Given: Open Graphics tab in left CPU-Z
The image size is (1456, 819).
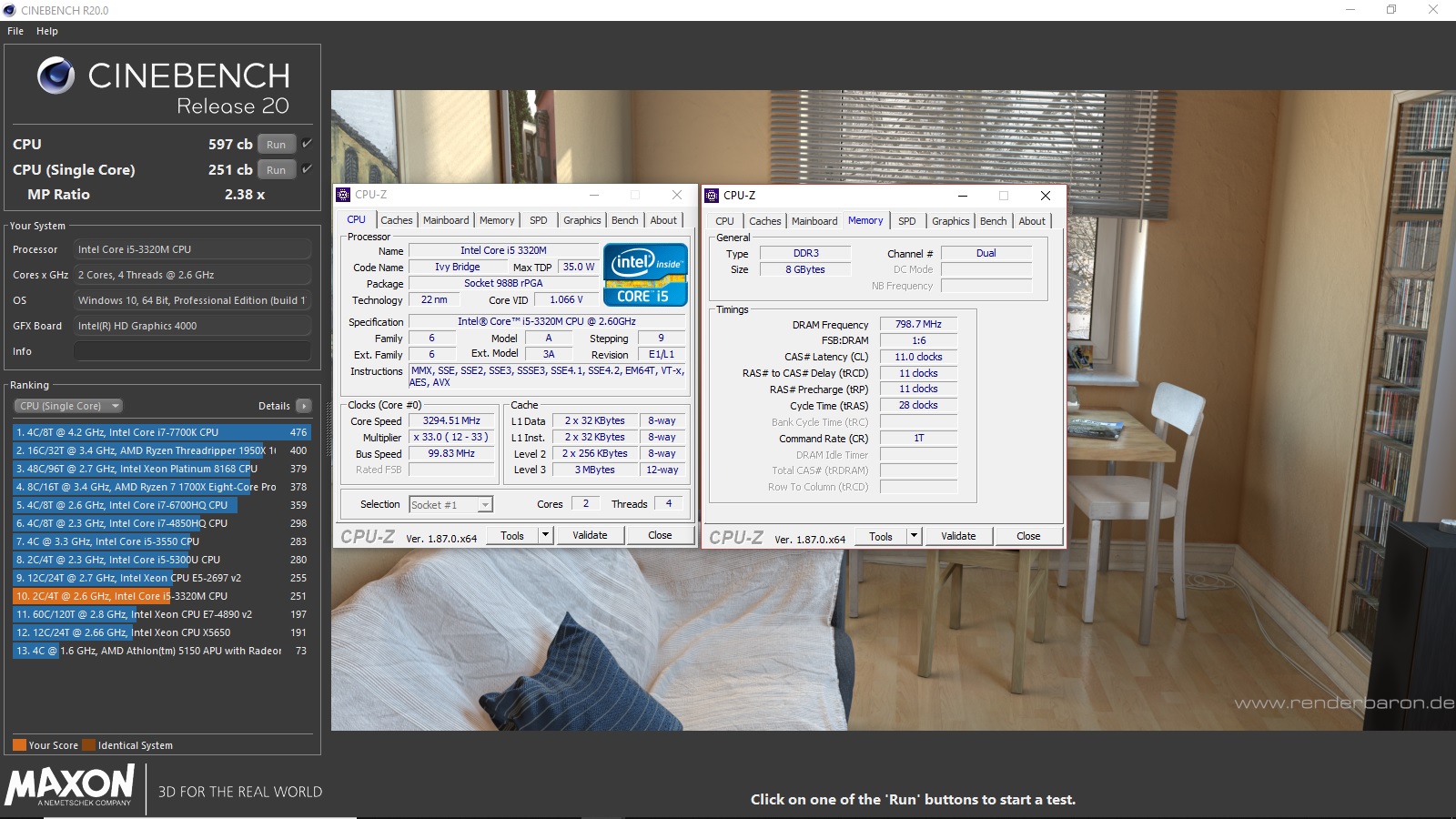Looking at the screenshot, I should (582, 220).
